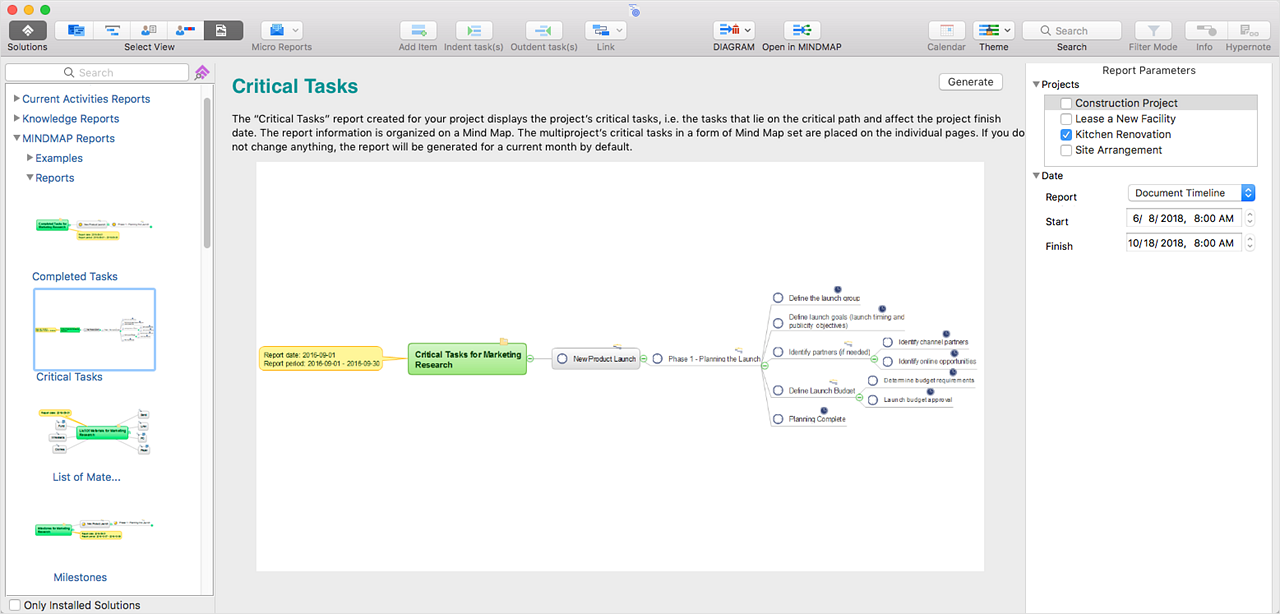The width and height of the screenshot is (1280, 614).
Task: Click the Micro Reports icon
Action: pyautogui.click(x=275, y=30)
